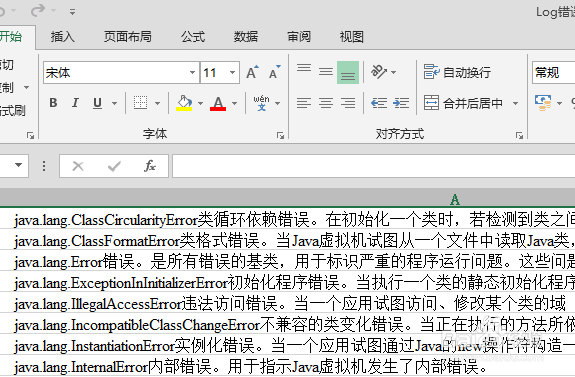Open clipboard group dialog launcher
This screenshot has height=377, width=575.
pyautogui.click(x=30, y=136)
